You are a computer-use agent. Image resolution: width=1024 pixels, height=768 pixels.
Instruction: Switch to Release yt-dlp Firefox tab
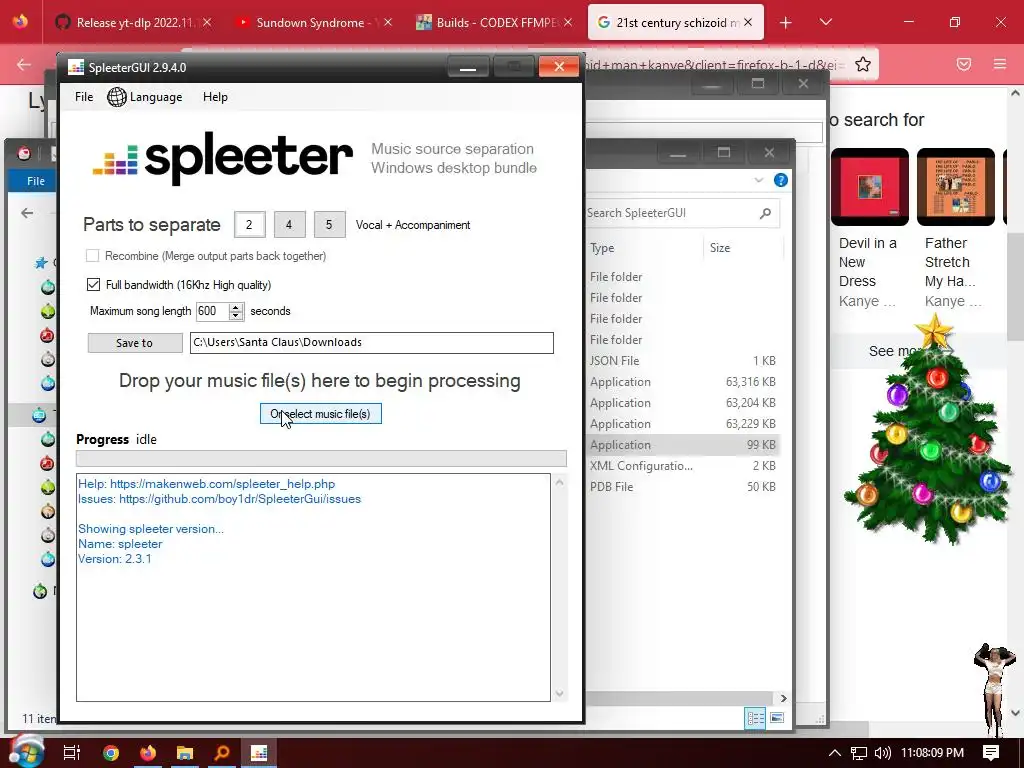(135, 22)
